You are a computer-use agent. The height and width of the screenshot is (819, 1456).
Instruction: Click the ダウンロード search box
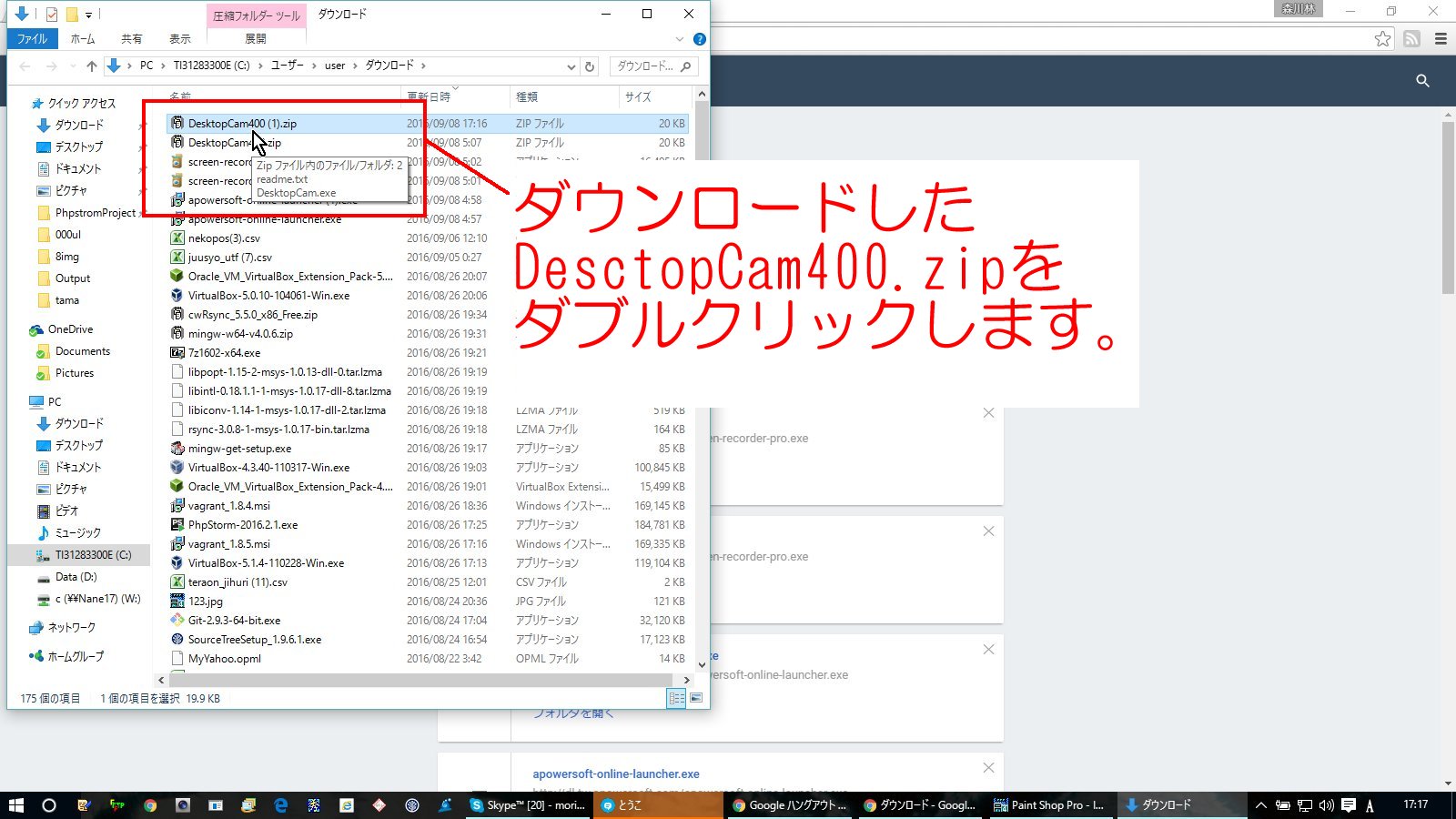click(652, 66)
